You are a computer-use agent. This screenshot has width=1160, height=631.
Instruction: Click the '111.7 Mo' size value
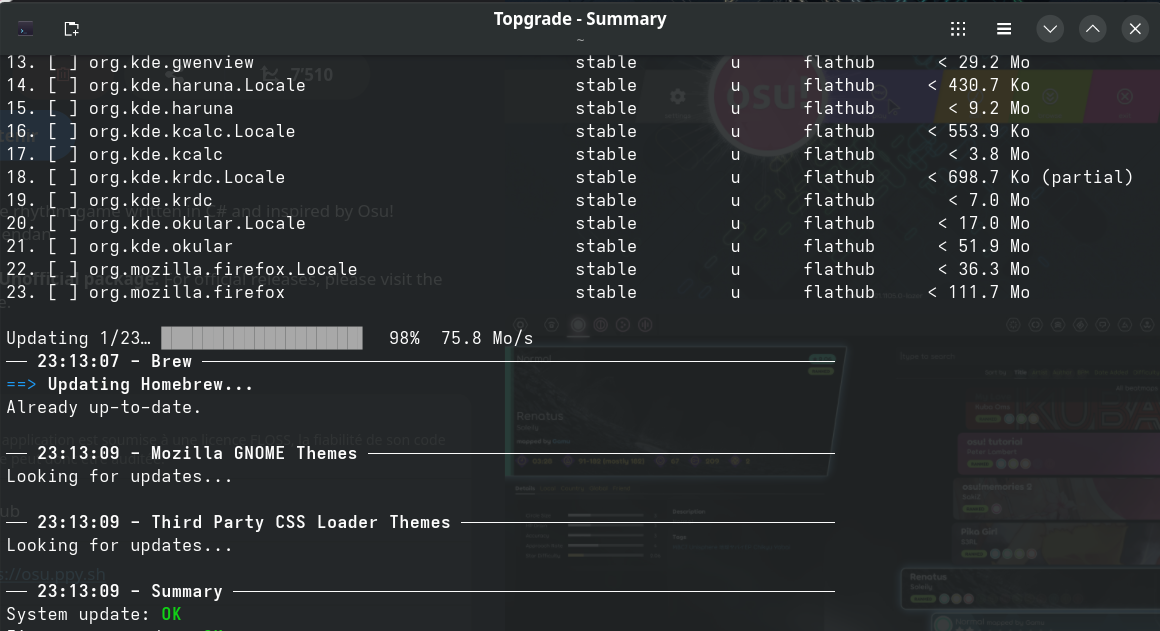click(988, 292)
